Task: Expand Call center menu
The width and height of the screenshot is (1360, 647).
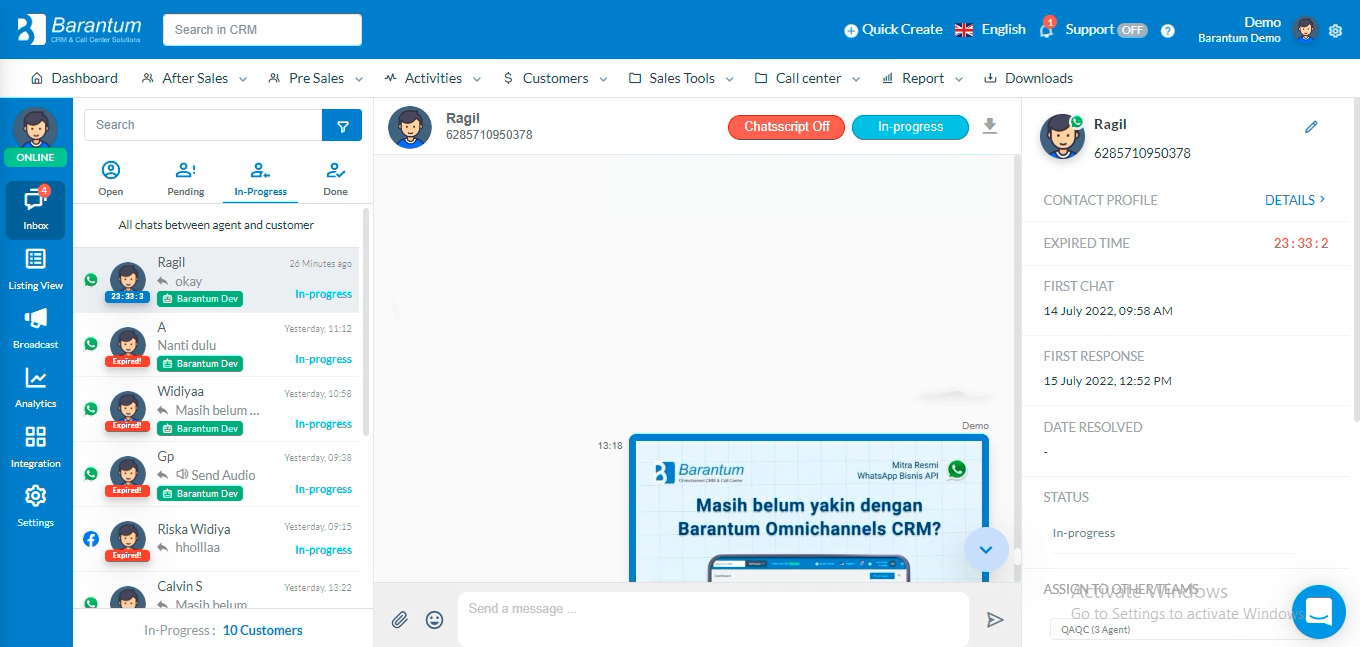Action: tap(808, 78)
